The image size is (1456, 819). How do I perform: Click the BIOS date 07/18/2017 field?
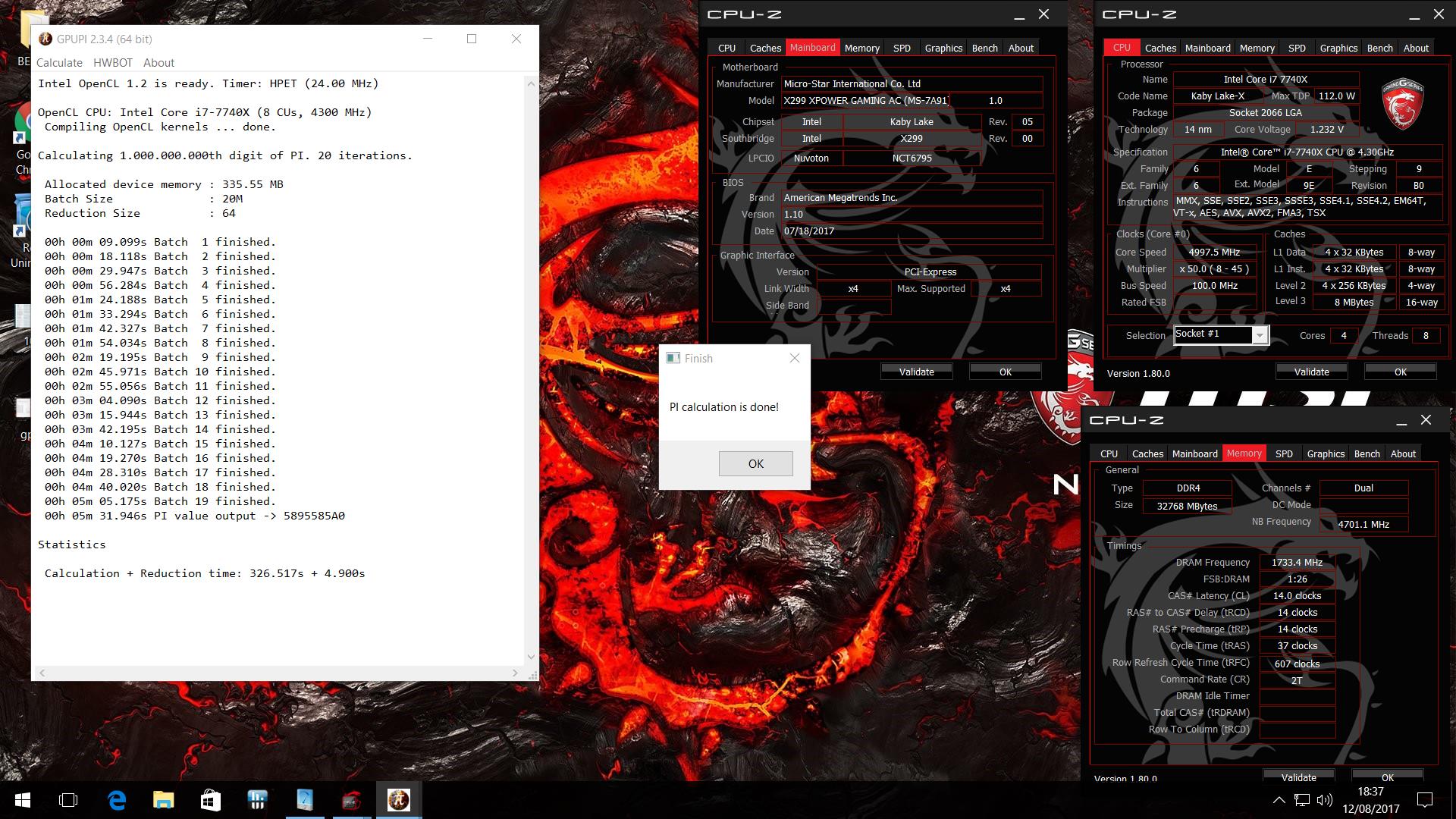(x=912, y=231)
